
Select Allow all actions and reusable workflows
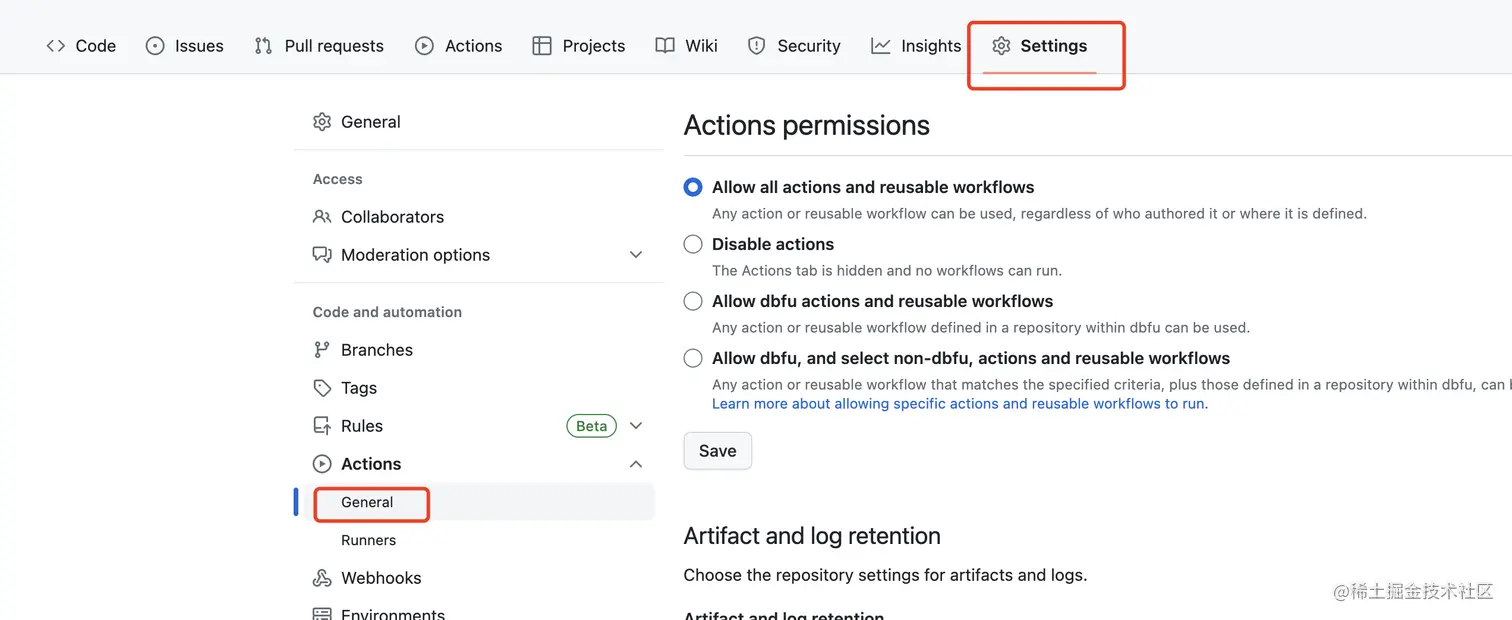(x=693, y=187)
